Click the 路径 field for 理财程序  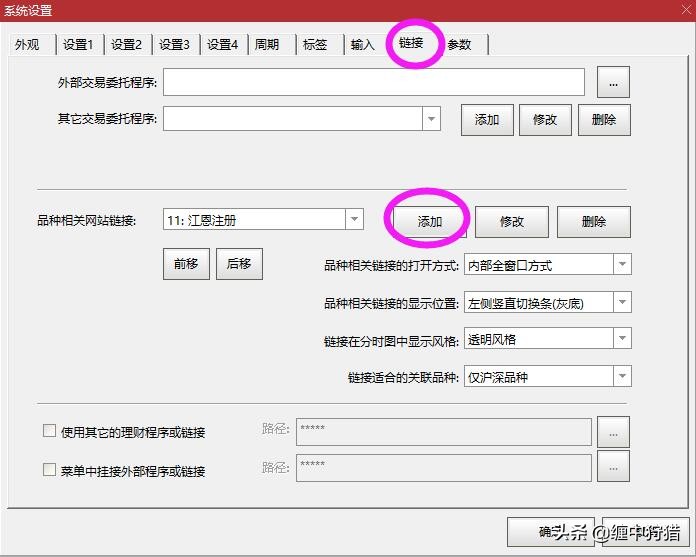(444, 431)
